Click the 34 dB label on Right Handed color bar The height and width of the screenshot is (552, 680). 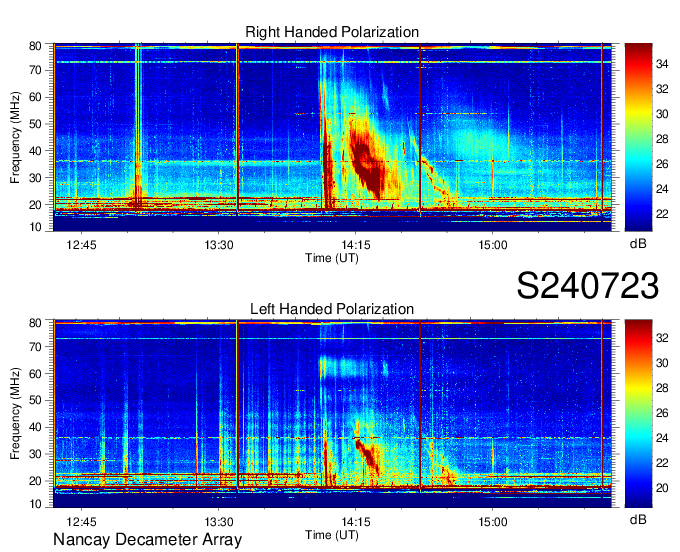coord(662,64)
